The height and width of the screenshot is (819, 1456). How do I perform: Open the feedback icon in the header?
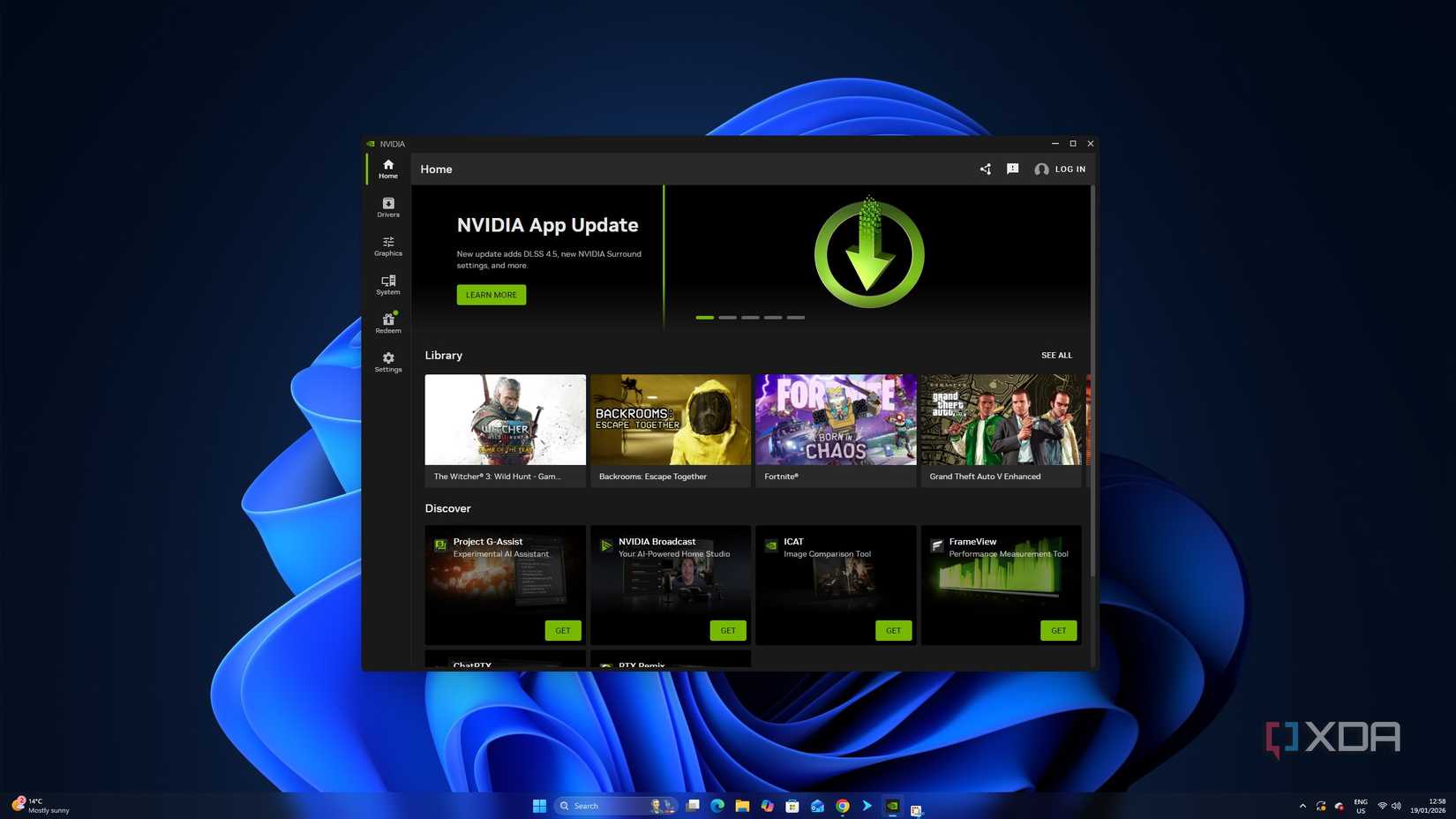1012,169
